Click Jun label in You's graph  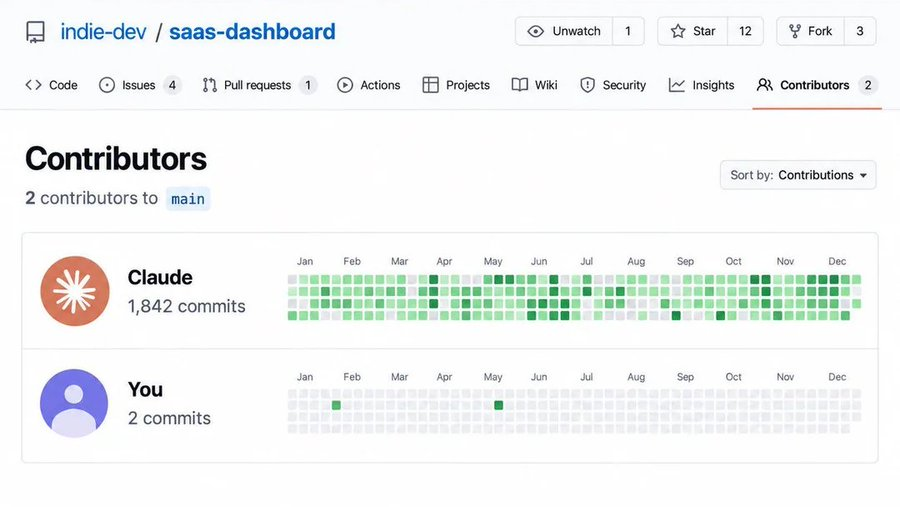(x=538, y=377)
